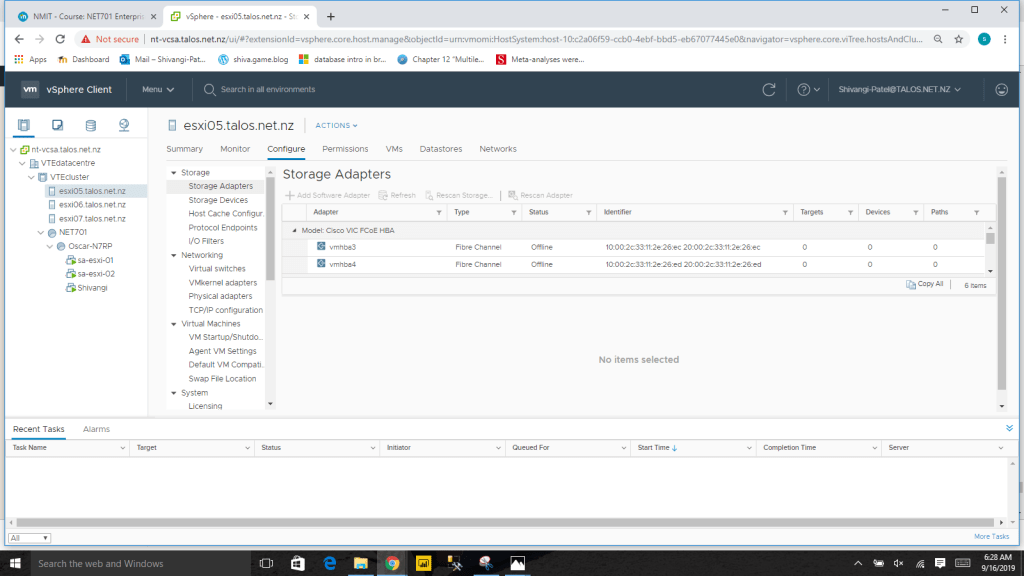
Task: Collapse the Networking section in Configure list
Action: (174, 255)
